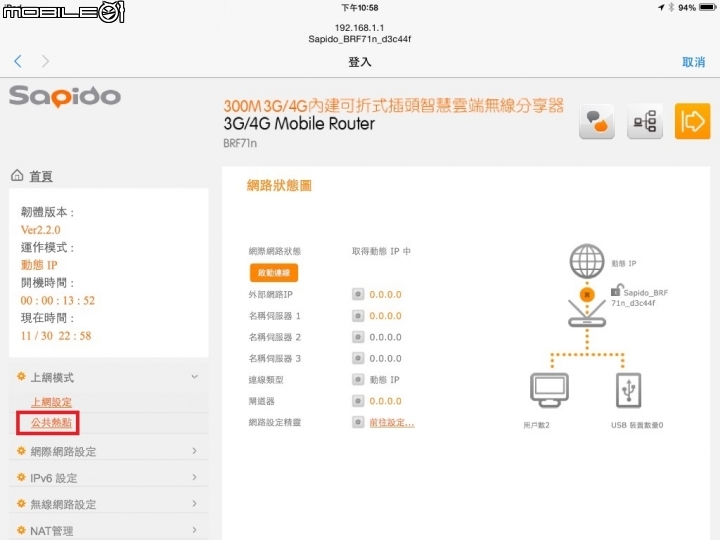Click battery indicator in status bar
The width and height of the screenshot is (720, 540).
click(x=708, y=7)
